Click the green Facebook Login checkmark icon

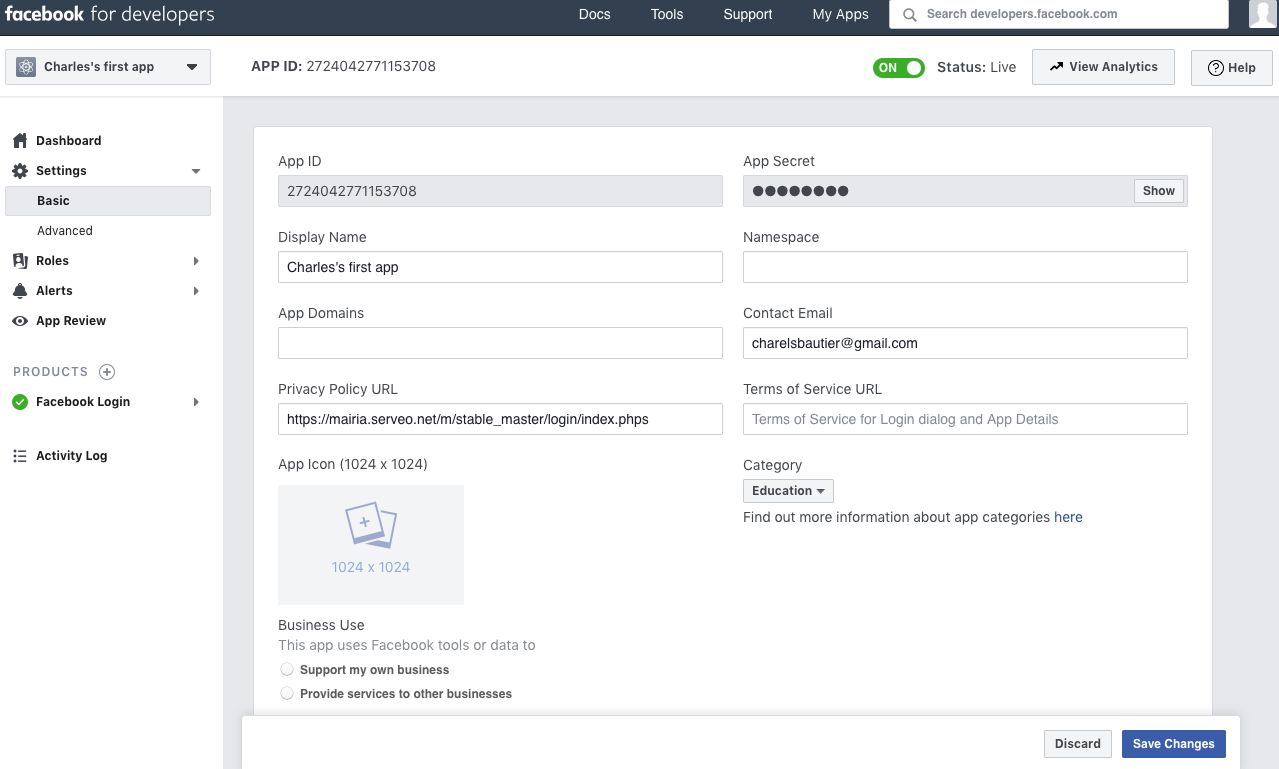coord(20,402)
